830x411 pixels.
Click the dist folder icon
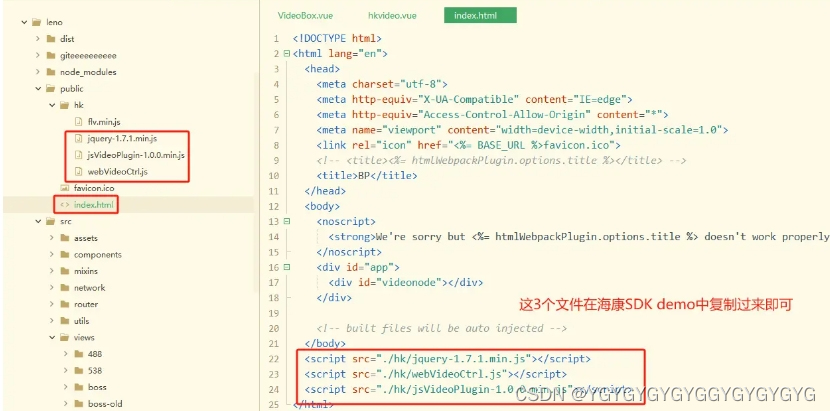(x=51, y=39)
